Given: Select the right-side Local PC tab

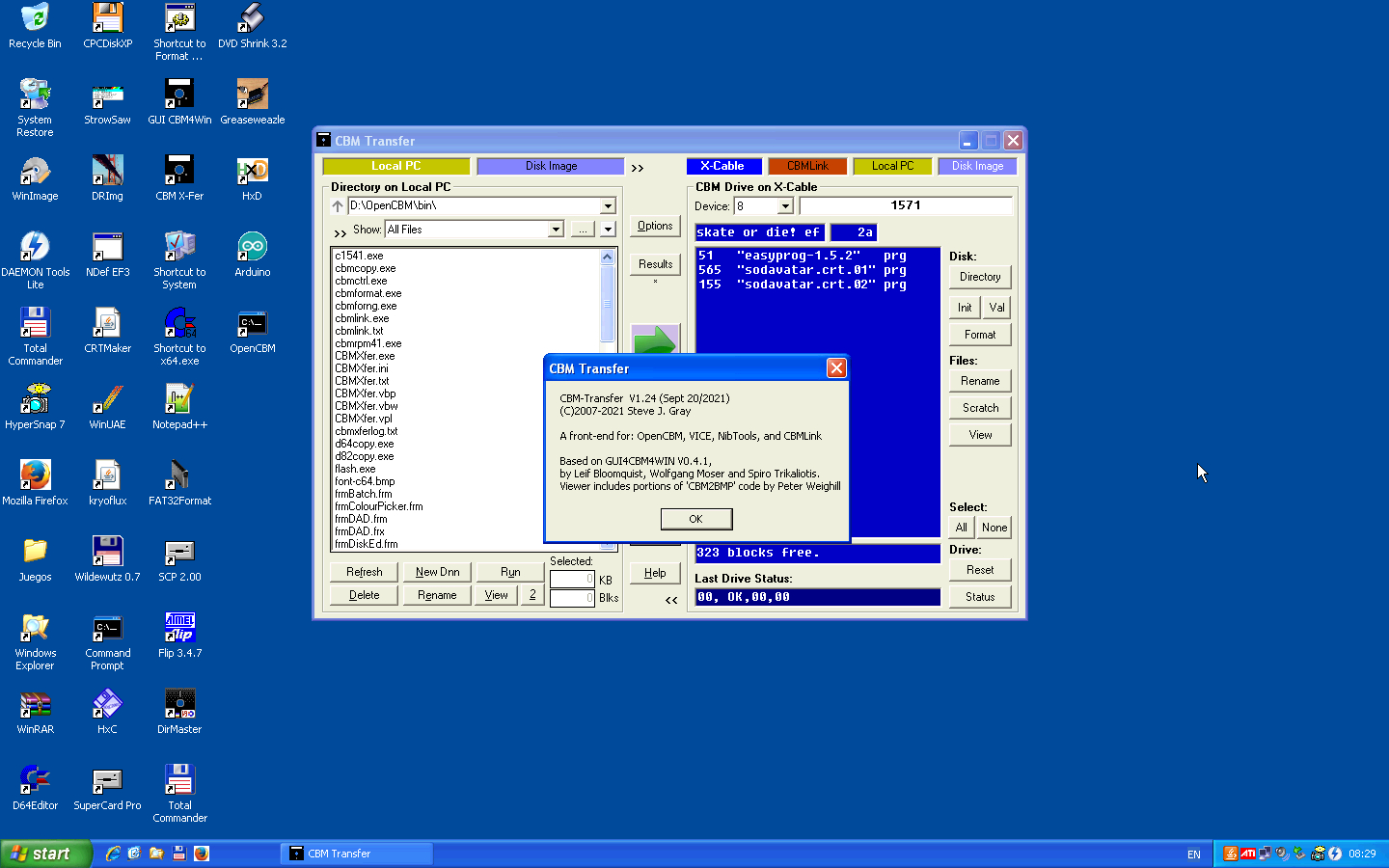Looking at the screenshot, I should pos(893,166).
